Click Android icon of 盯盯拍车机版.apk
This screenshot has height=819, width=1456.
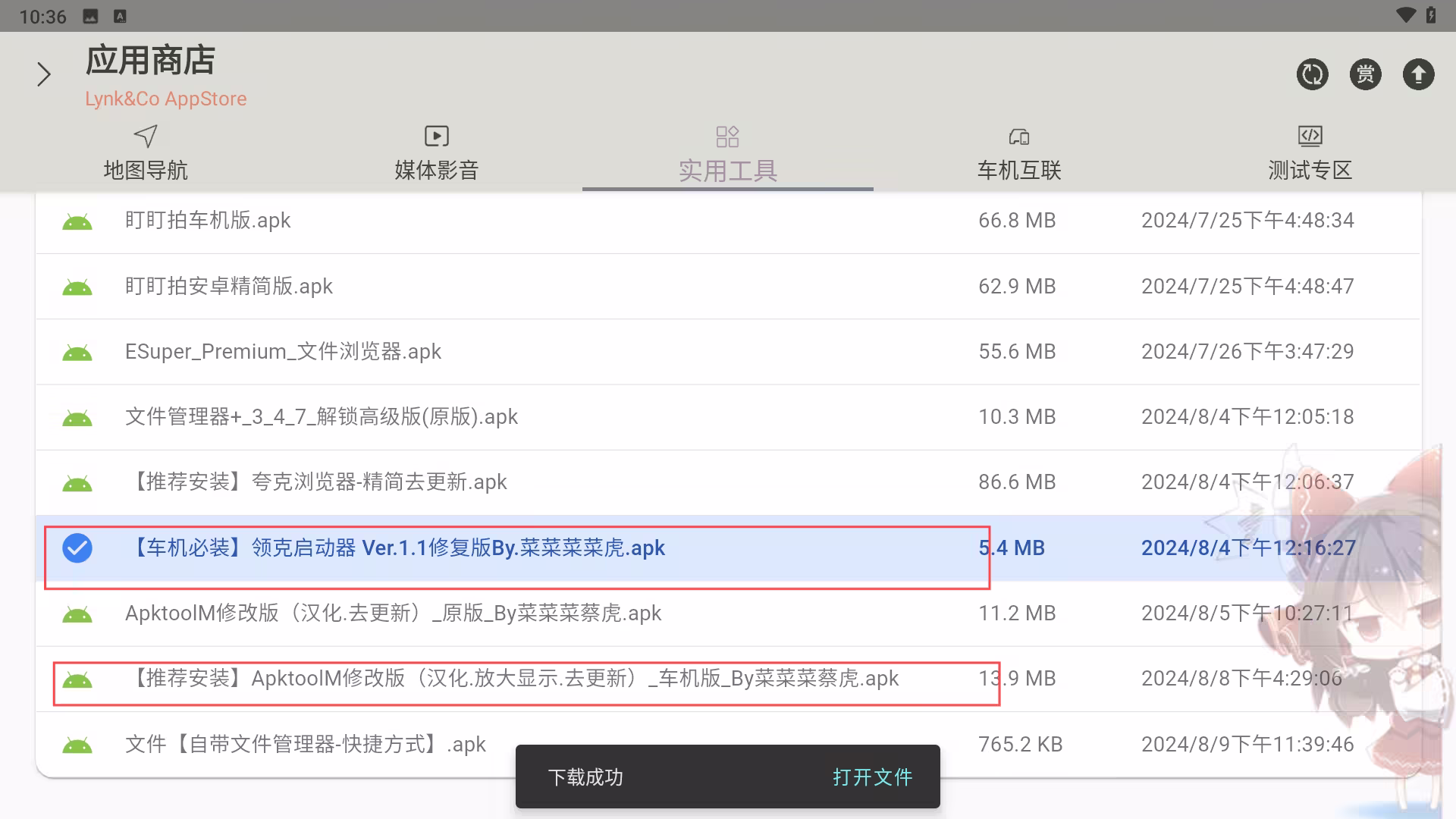pyautogui.click(x=77, y=221)
